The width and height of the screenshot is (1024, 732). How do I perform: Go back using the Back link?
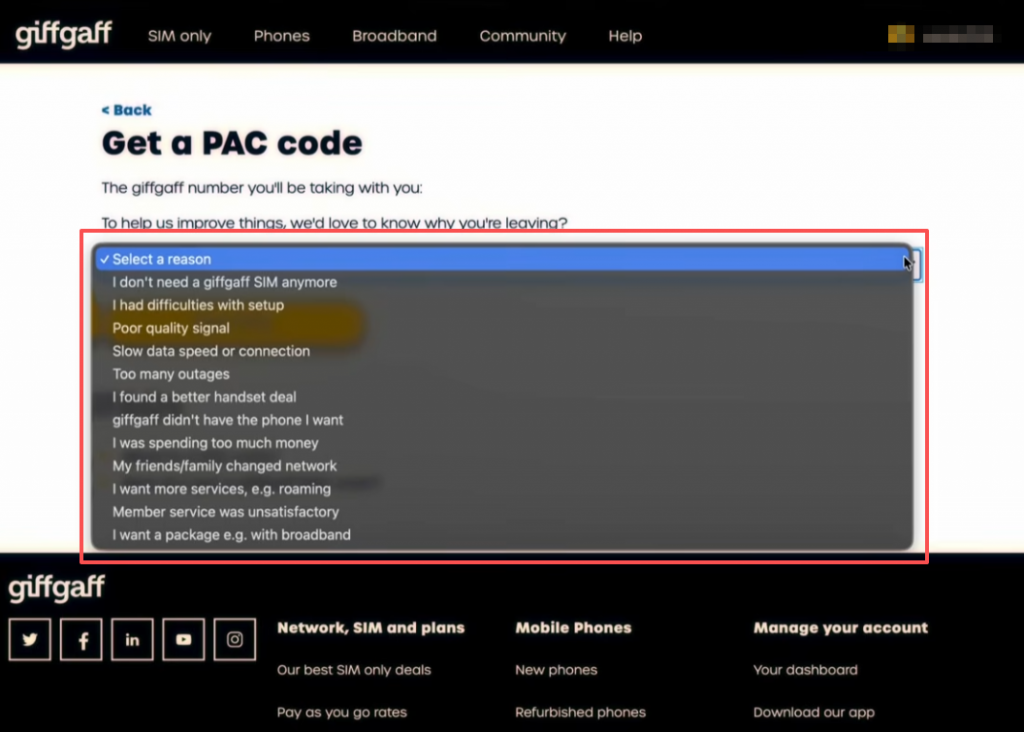click(x=127, y=110)
